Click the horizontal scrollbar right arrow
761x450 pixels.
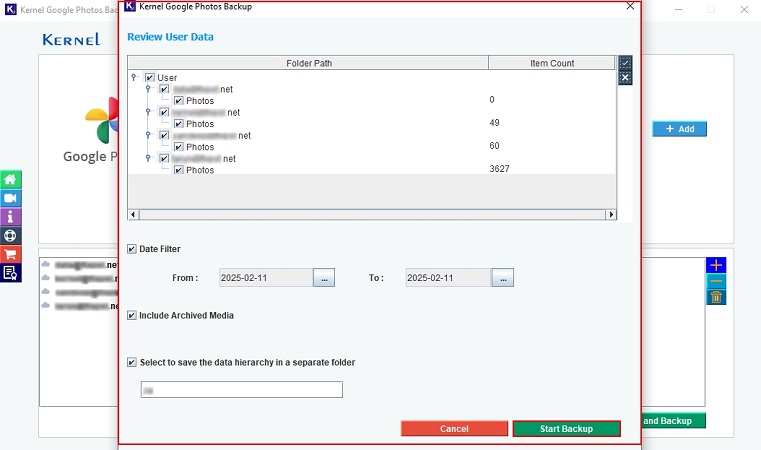click(x=611, y=215)
